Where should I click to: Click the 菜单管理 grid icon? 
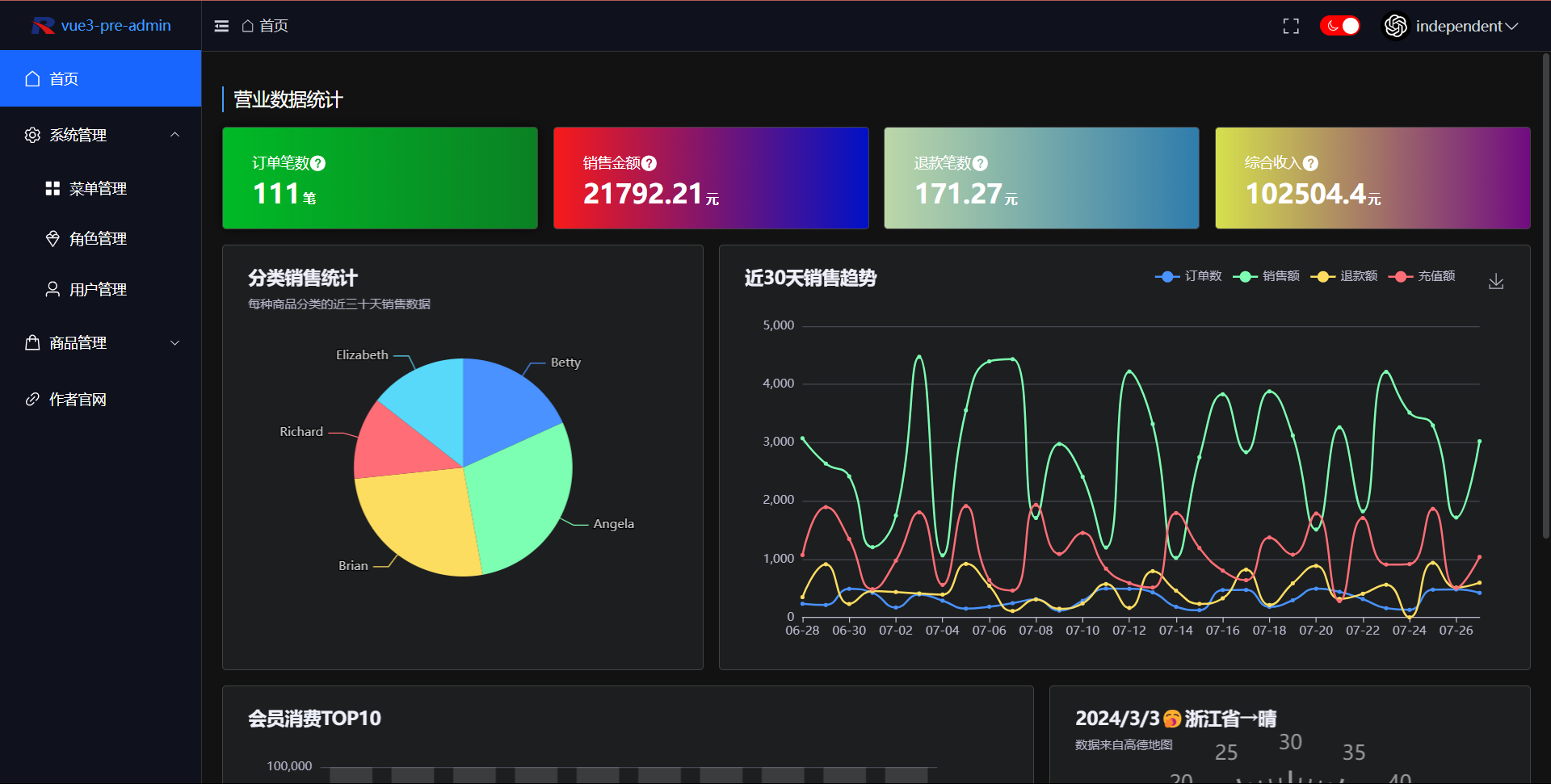[53, 188]
